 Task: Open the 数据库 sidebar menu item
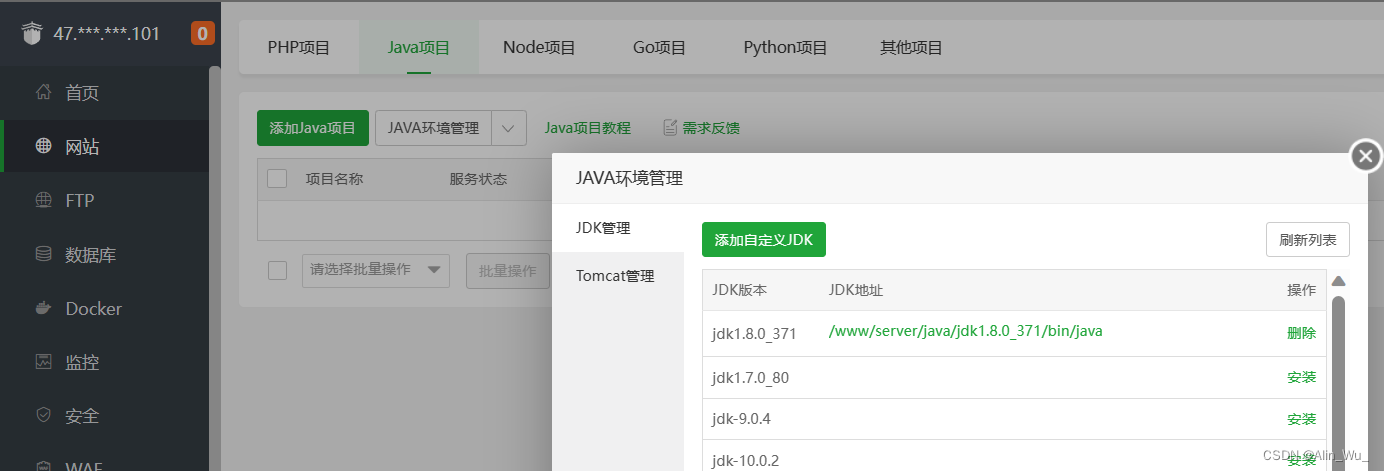[x=104, y=255]
